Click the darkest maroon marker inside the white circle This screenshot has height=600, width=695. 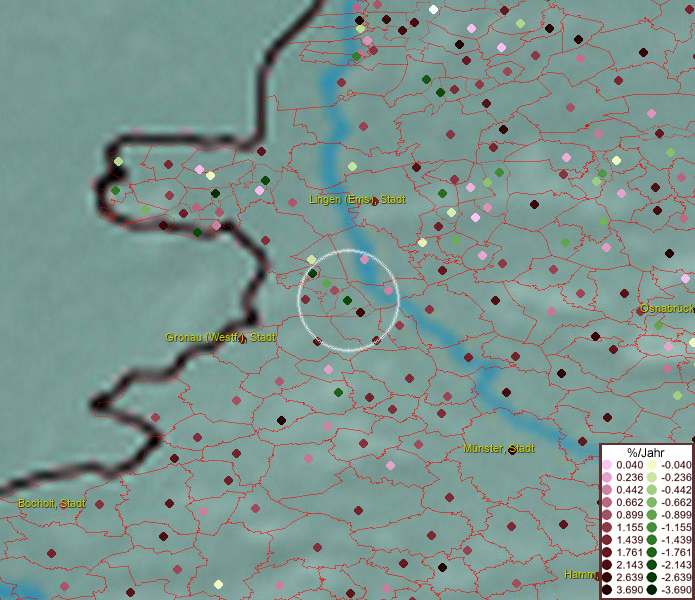click(360, 313)
